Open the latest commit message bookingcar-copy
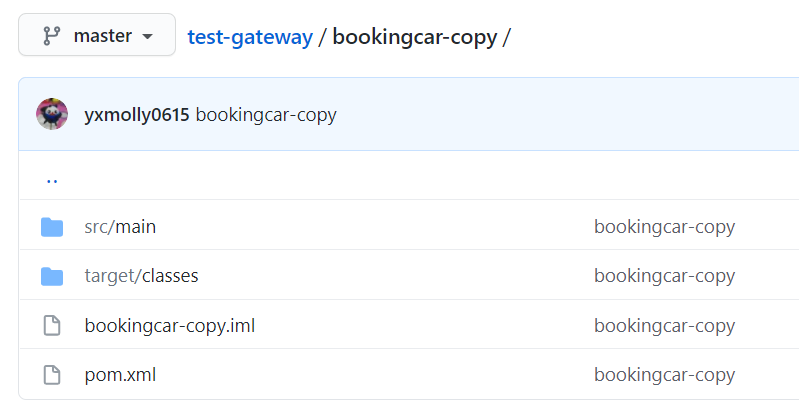799x414 pixels. pos(266,115)
